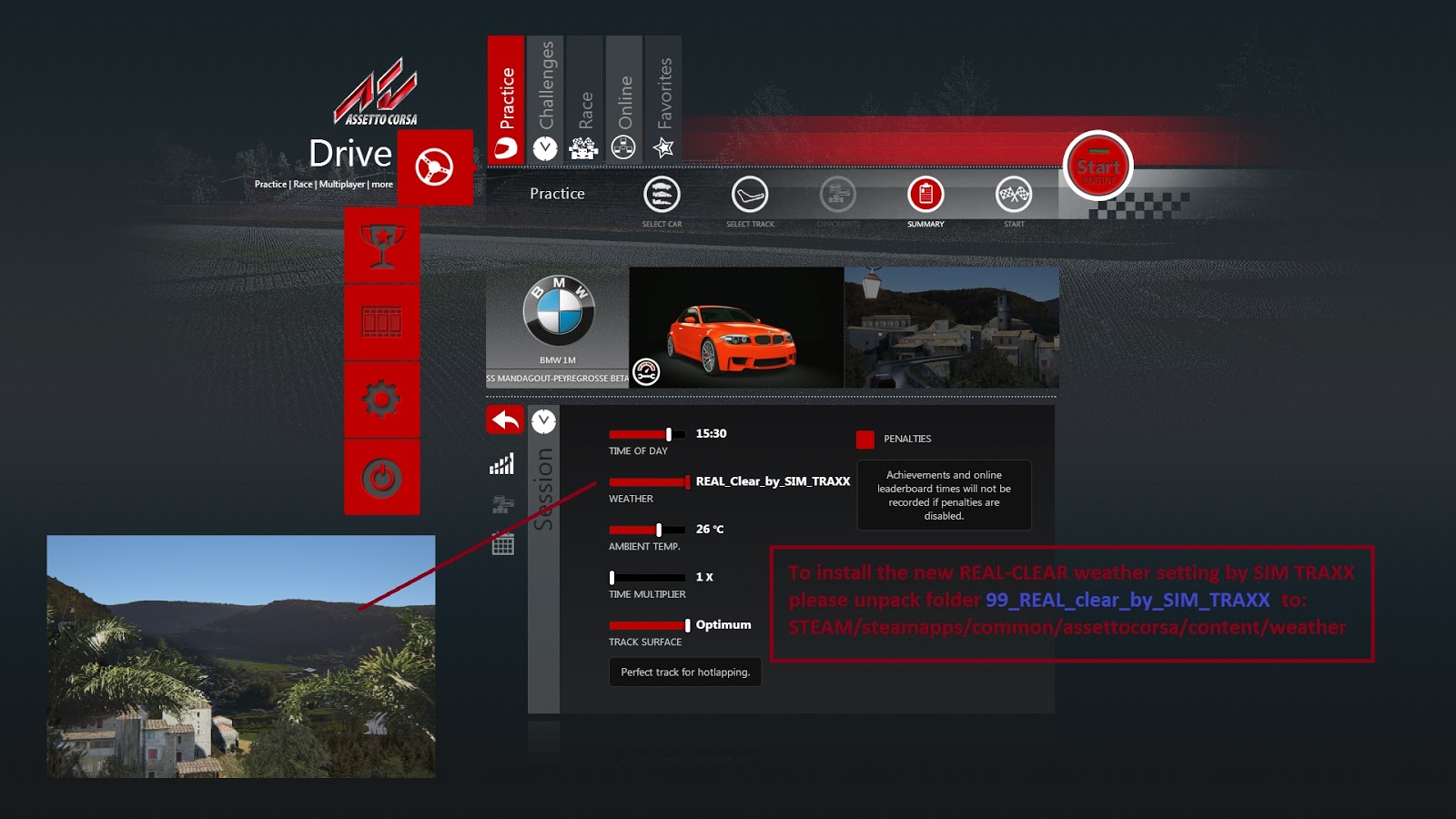This screenshot has height=819, width=1456.
Task: Open the Practice mode tab
Action: click(506, 100)
